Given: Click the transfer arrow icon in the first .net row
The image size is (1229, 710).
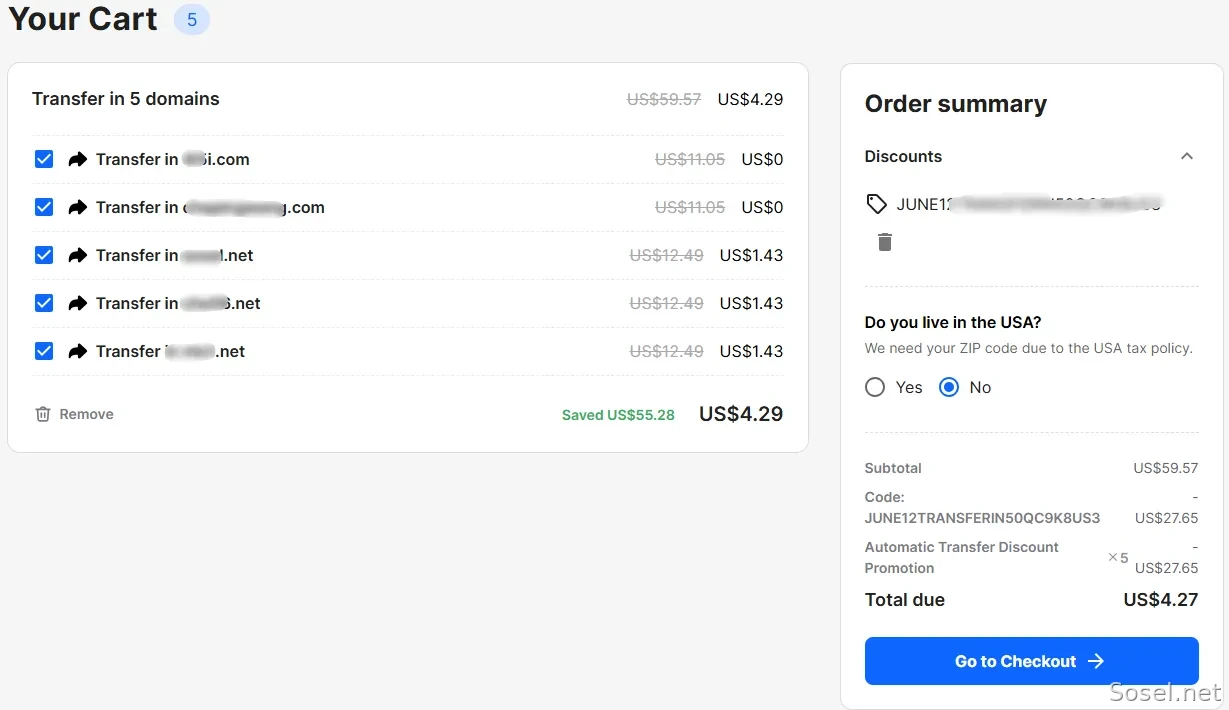Looking at the screenshot, I should click(x=77, y=255).
